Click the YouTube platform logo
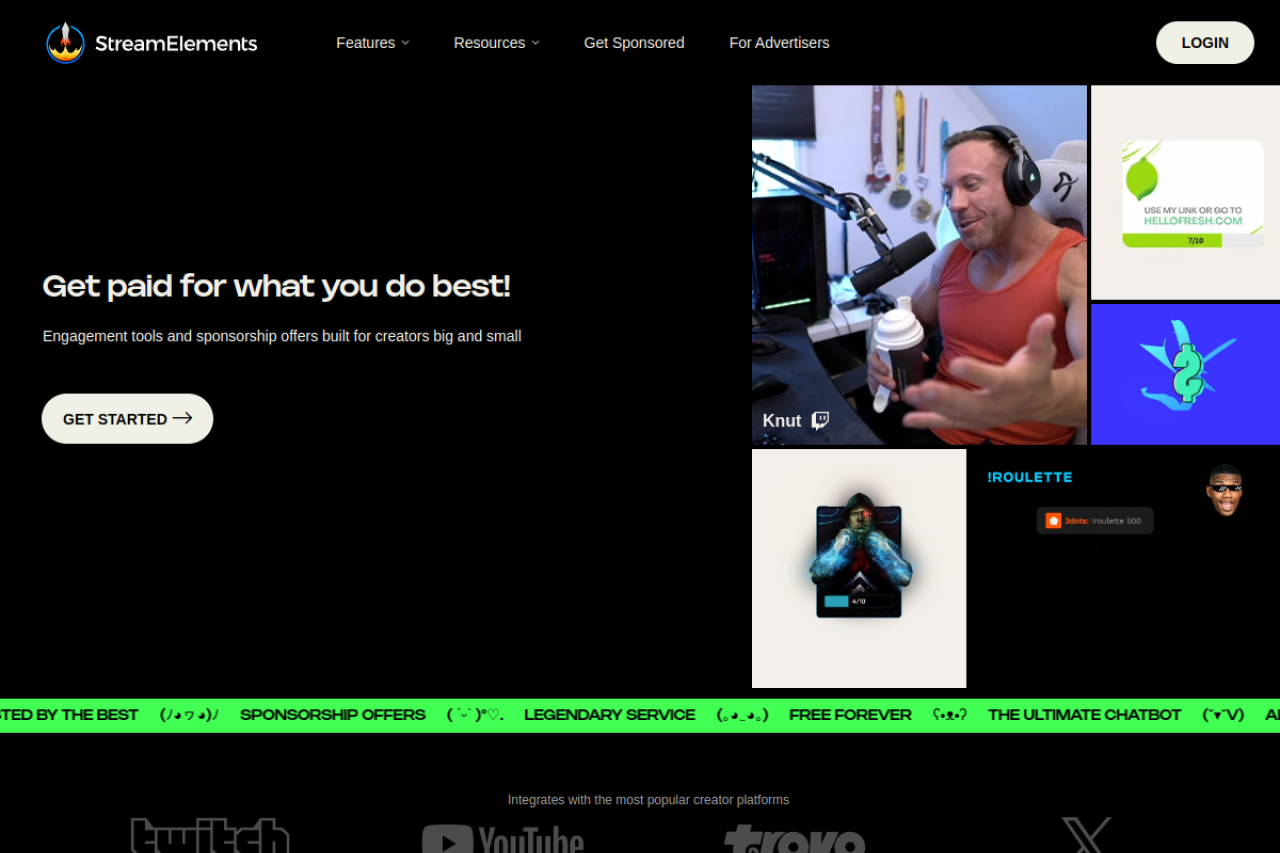 click(502, 838)
